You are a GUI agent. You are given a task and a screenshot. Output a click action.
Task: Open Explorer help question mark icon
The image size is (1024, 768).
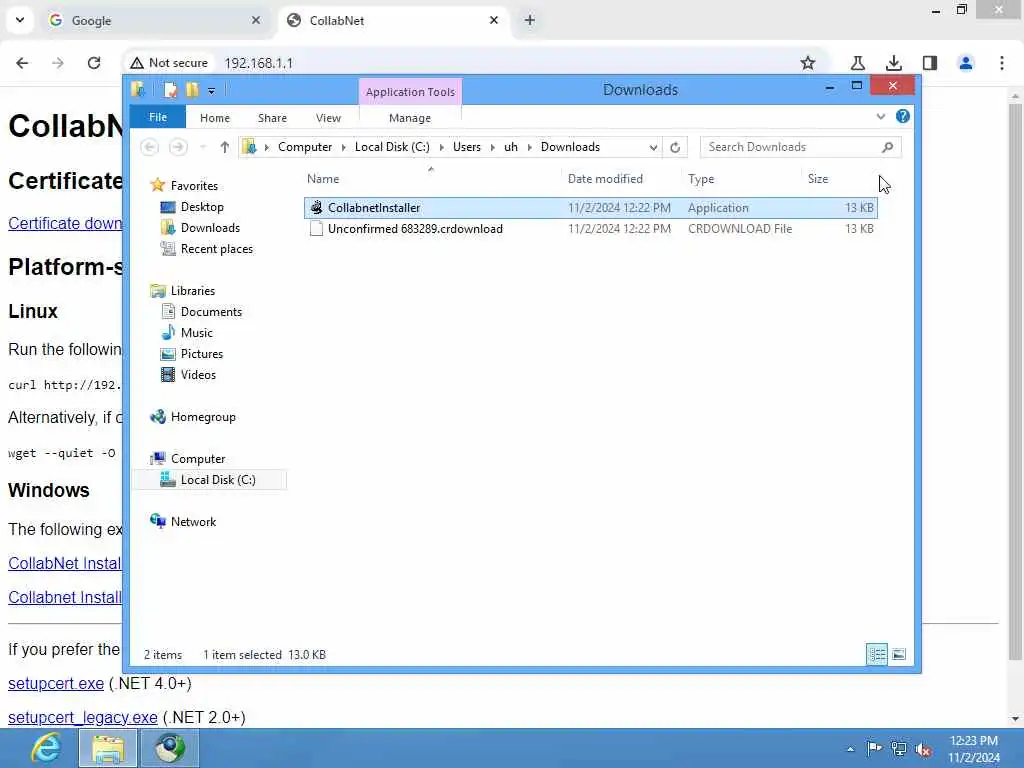tap(903, 116)
